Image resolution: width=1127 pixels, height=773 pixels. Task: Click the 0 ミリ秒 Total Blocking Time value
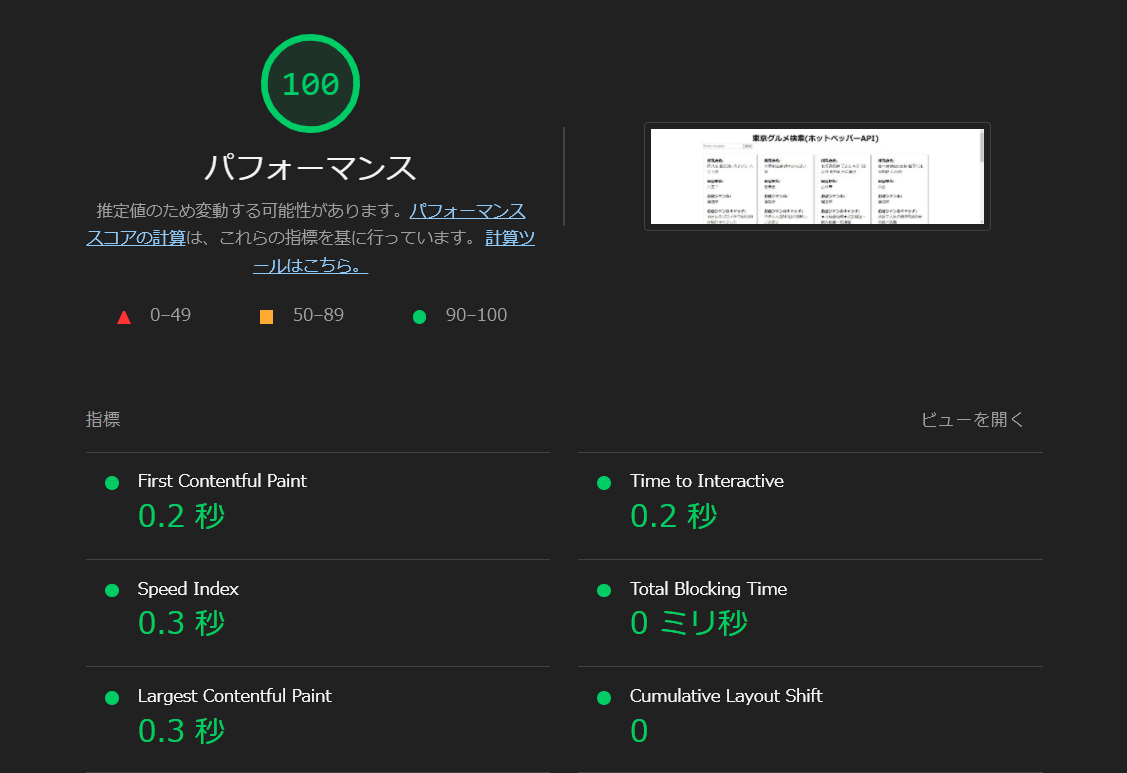click(689, 623)
